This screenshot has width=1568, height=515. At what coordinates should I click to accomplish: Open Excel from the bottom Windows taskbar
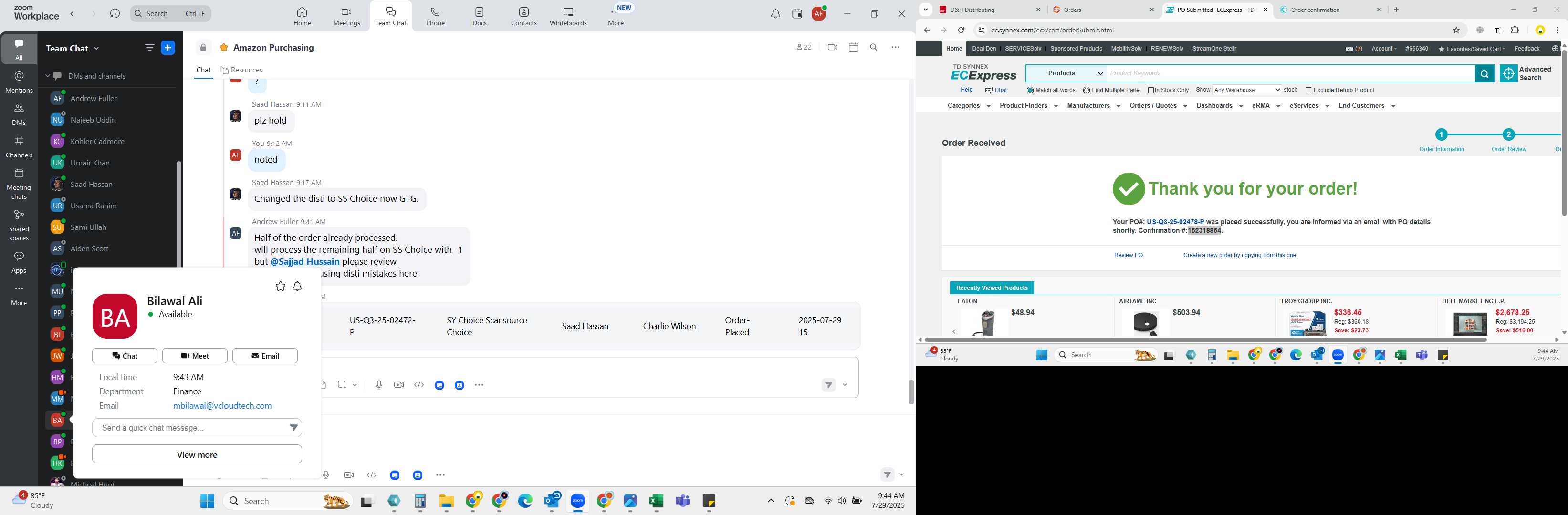point(656,501)
